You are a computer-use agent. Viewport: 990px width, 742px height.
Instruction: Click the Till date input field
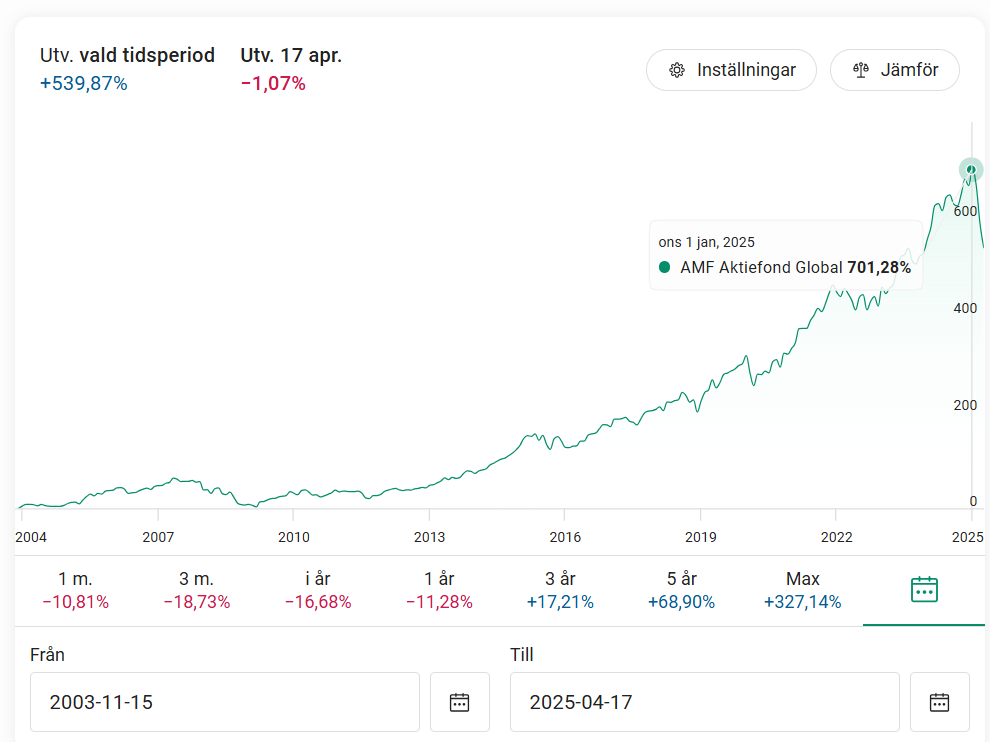704,702
